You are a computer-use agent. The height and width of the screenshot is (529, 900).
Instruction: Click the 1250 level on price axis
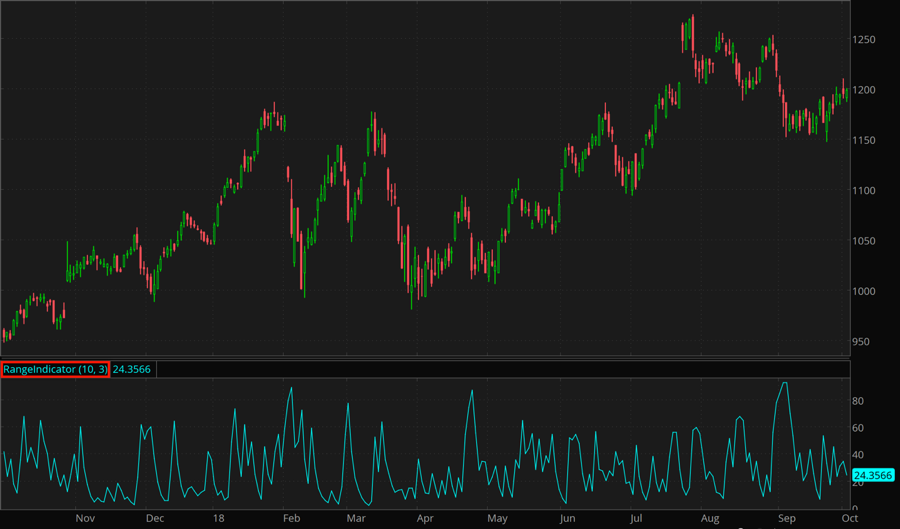866,40
